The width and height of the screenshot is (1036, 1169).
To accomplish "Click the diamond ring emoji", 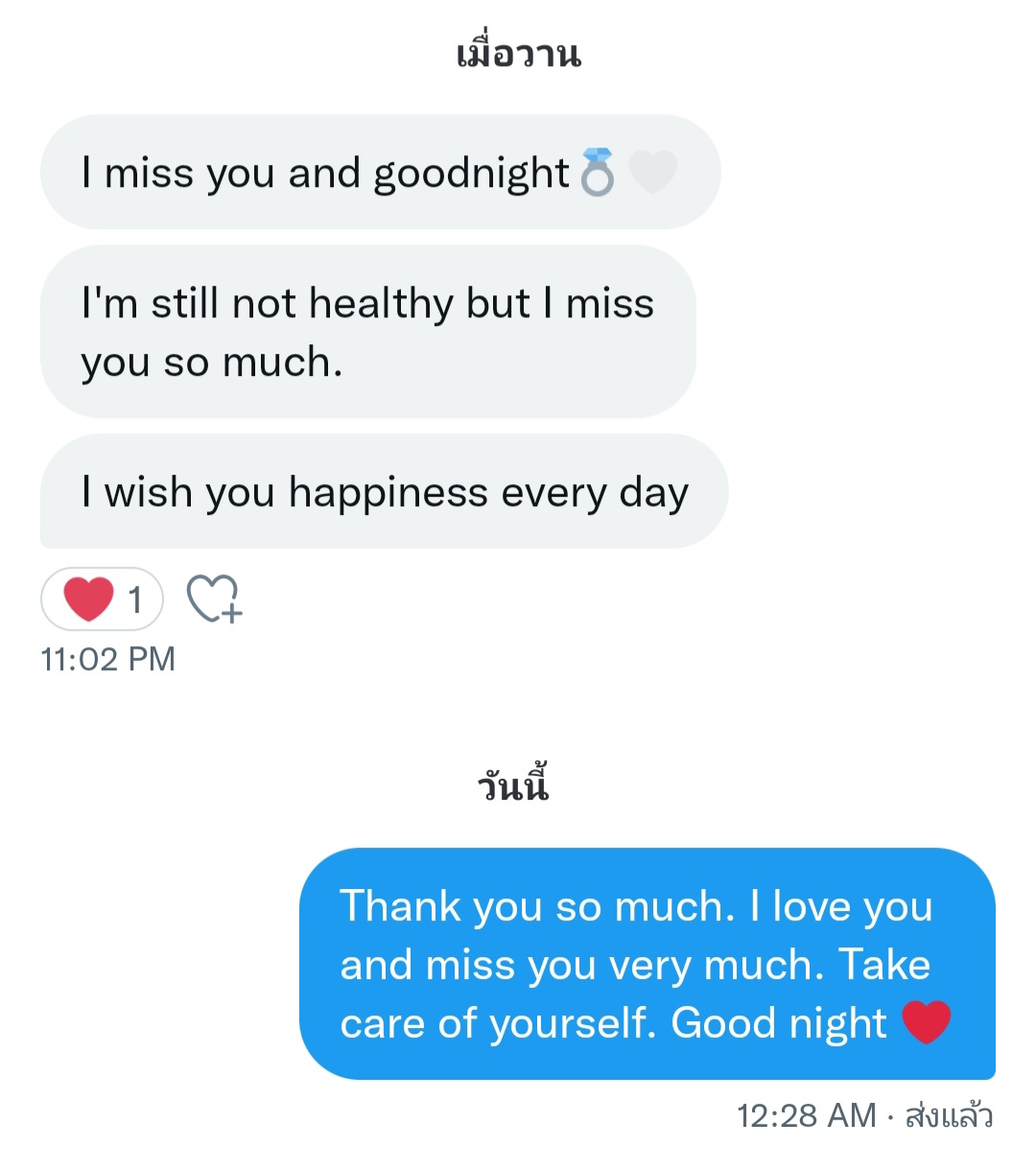I will 598,173.
